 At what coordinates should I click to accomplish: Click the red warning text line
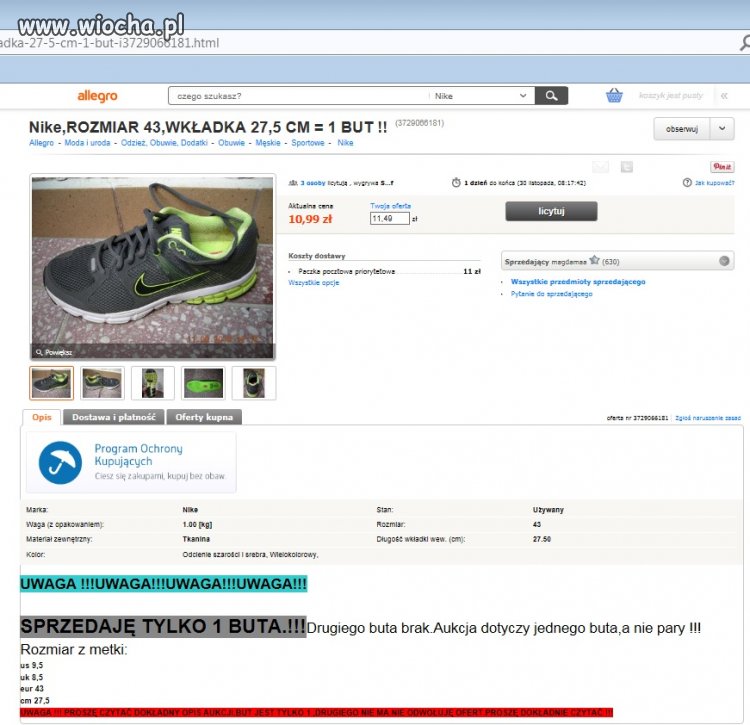316,713
